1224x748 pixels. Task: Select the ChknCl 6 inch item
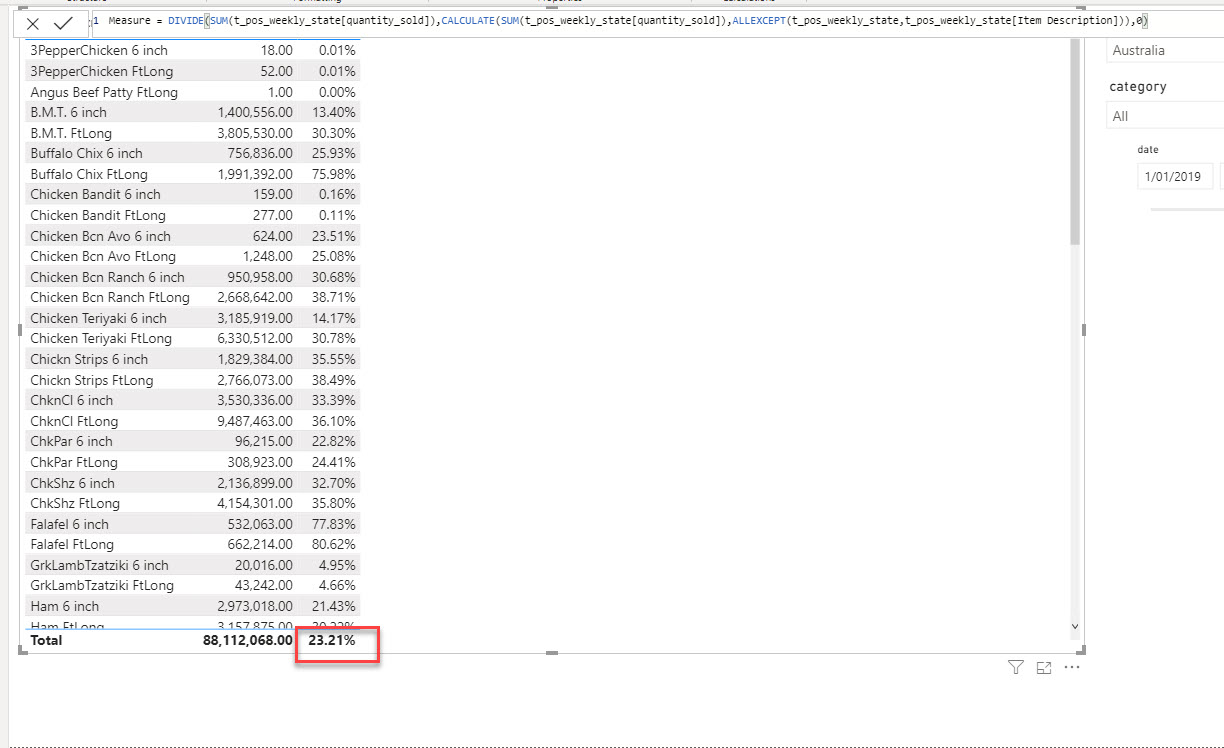(71, 400)
